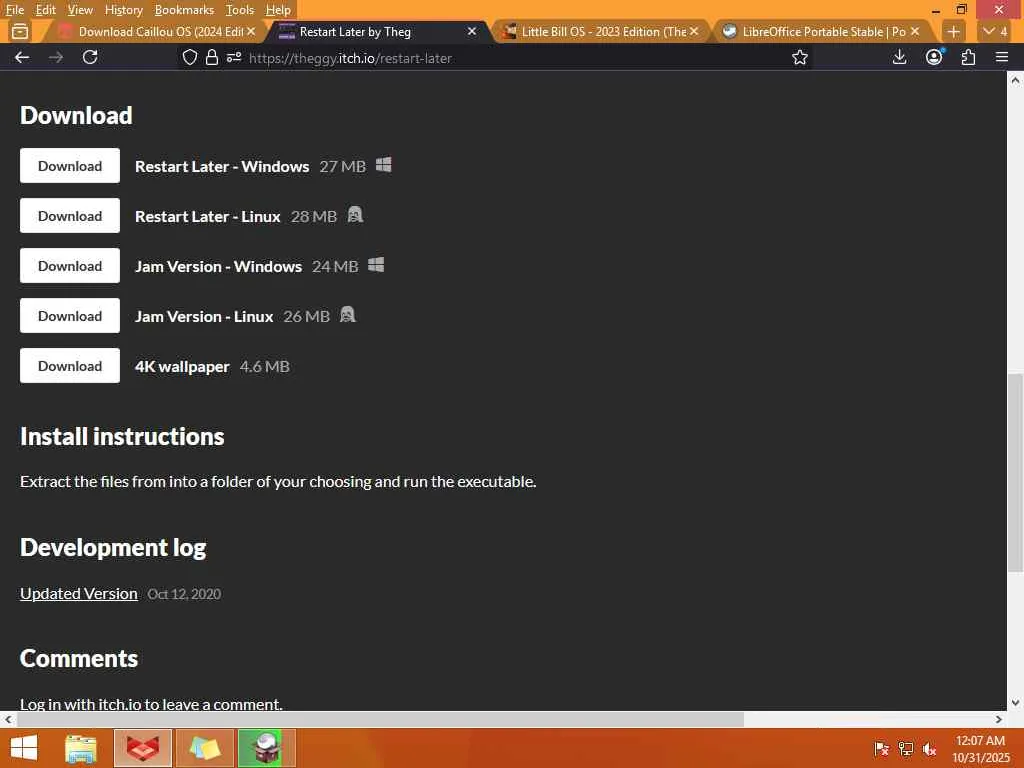1024x768 pixels.
Task: Open the Extensions menu
Action: (x=968, y=57)
